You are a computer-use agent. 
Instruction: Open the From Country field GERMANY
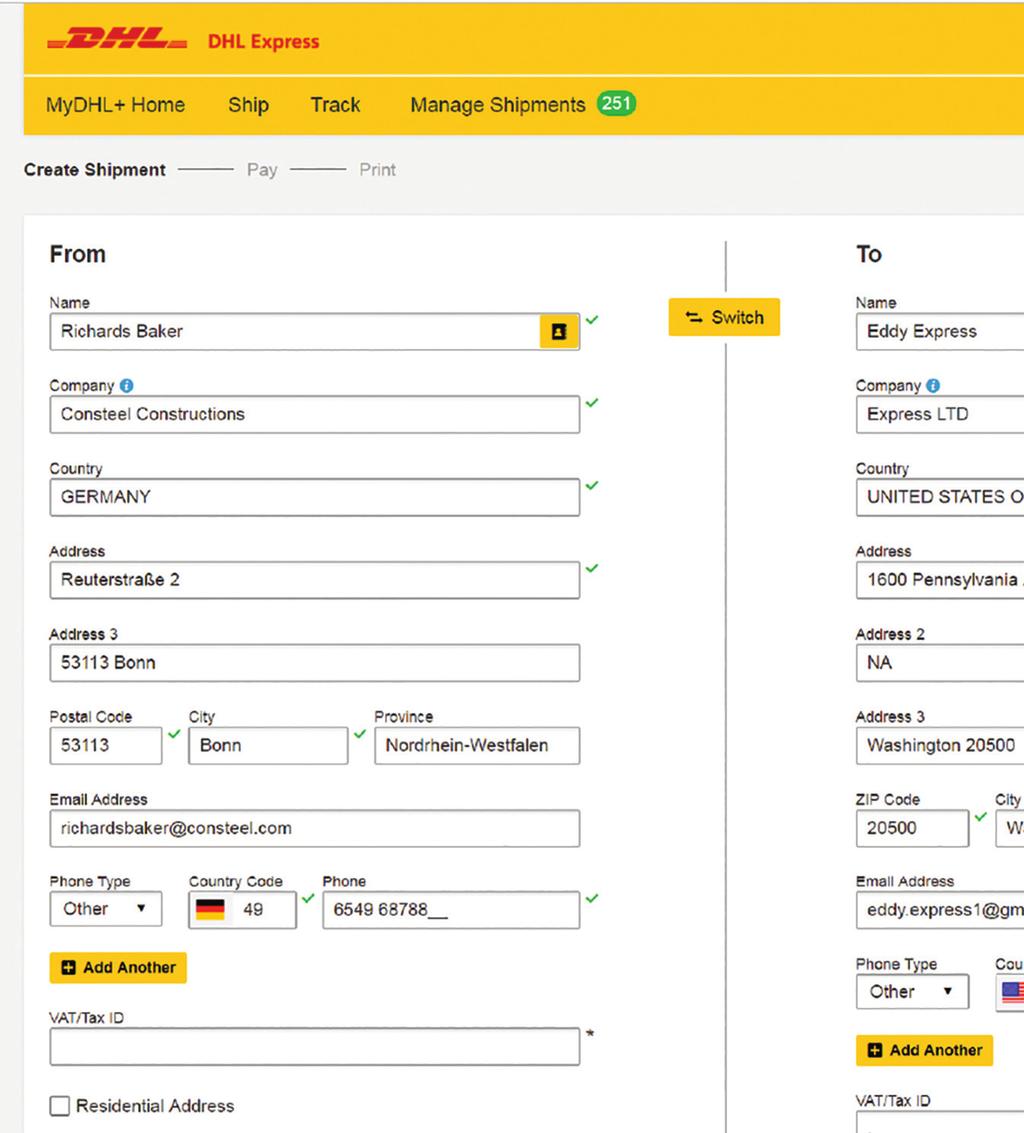pos(314,497)
